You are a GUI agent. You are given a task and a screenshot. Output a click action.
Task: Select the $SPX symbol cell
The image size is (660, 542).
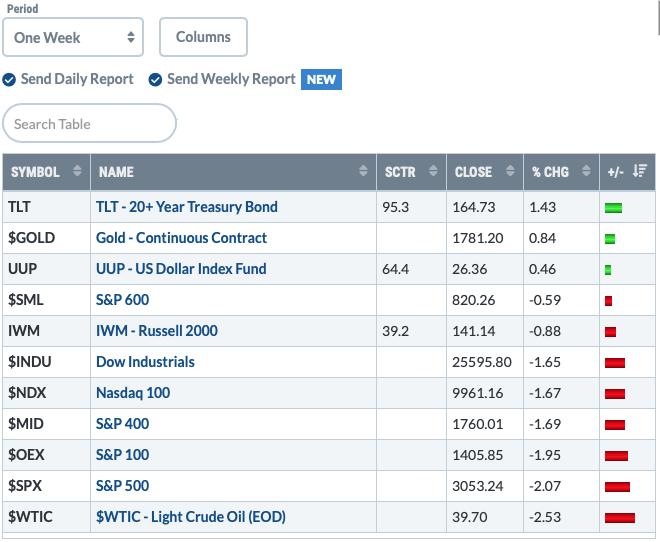pos(46,486)
